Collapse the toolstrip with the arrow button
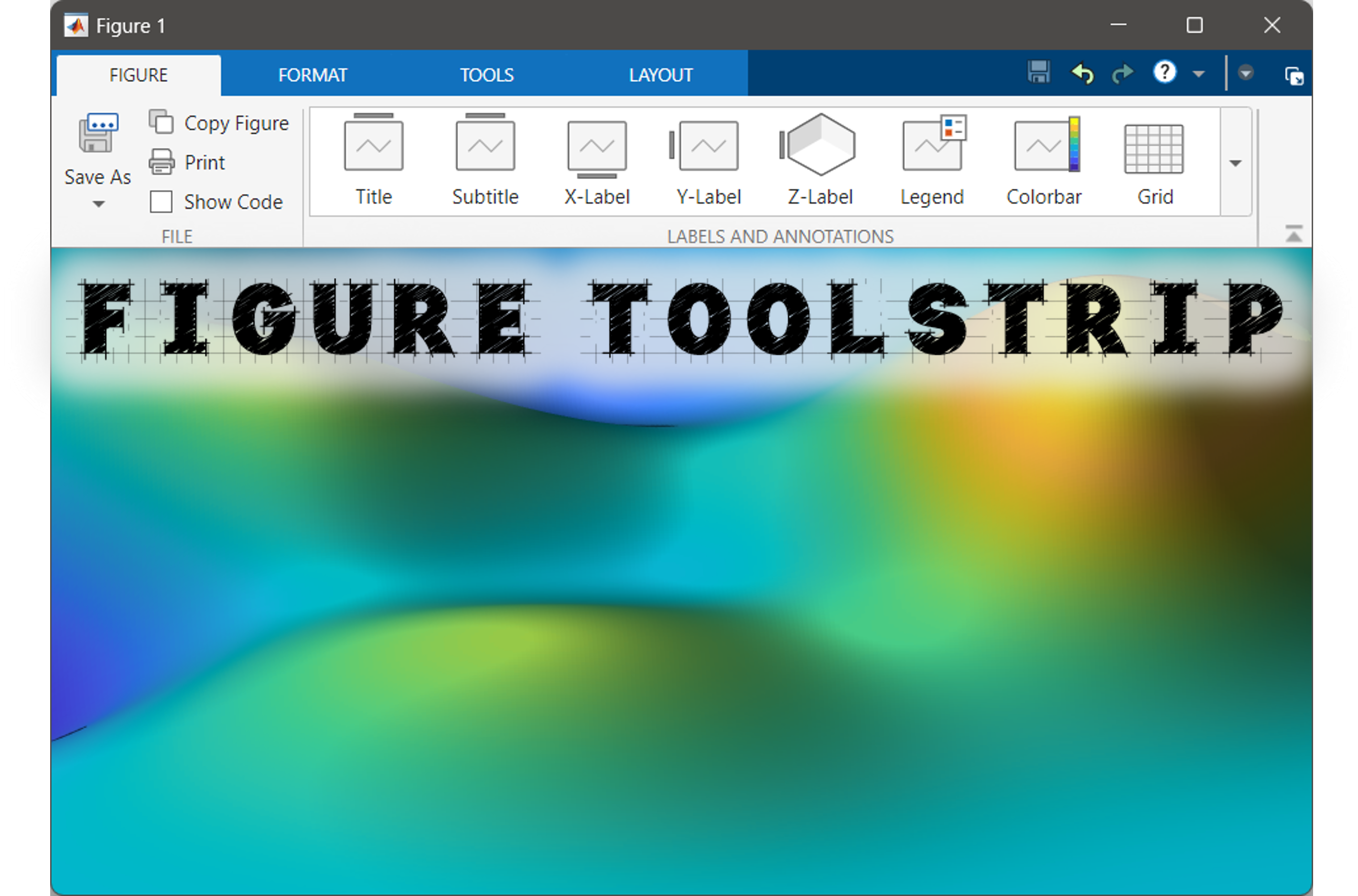The height and width of the screenshot is (896, 1358). (1293, 235)
